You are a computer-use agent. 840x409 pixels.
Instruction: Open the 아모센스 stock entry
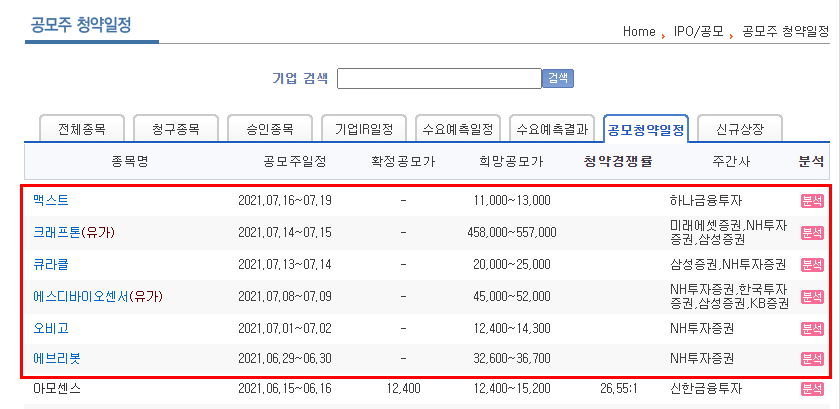pos(57,389)
